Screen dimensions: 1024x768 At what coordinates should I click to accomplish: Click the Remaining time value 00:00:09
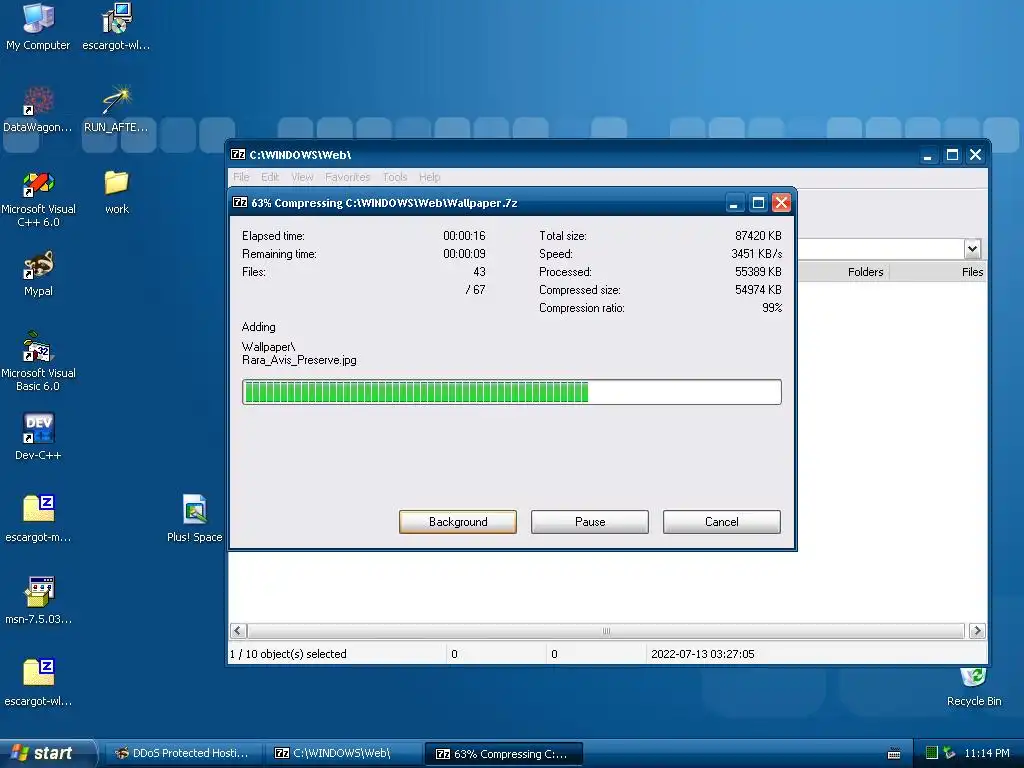[464, 253]
